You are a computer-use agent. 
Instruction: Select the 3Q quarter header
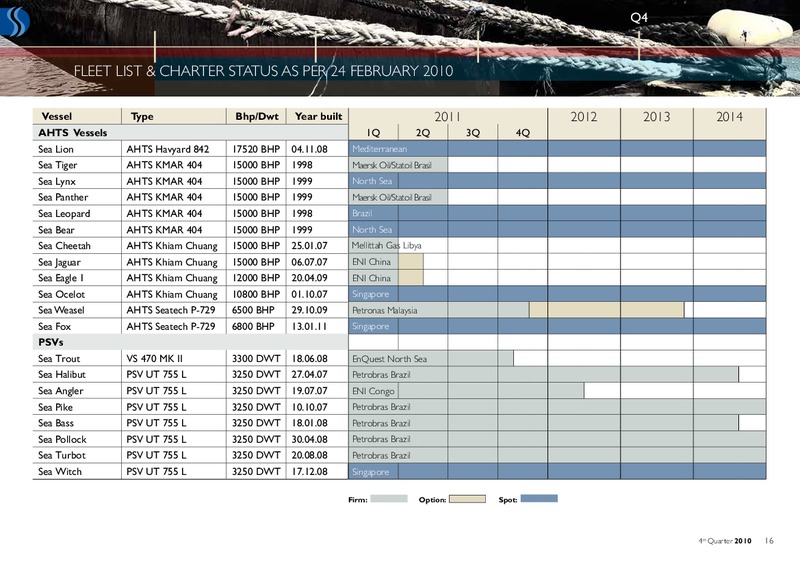click(x=473, y=133)
